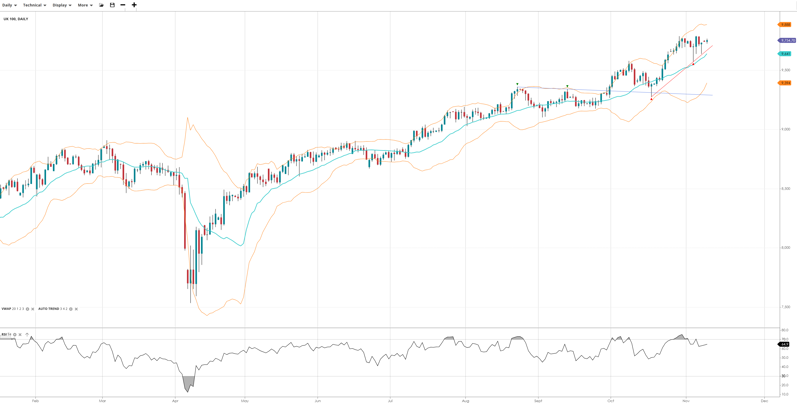Image resolution: width=797 pixels, height=404 pixels.
Task: Expand the Technical indicators menu
Action: pyautogui.click(x=34, y=5)
